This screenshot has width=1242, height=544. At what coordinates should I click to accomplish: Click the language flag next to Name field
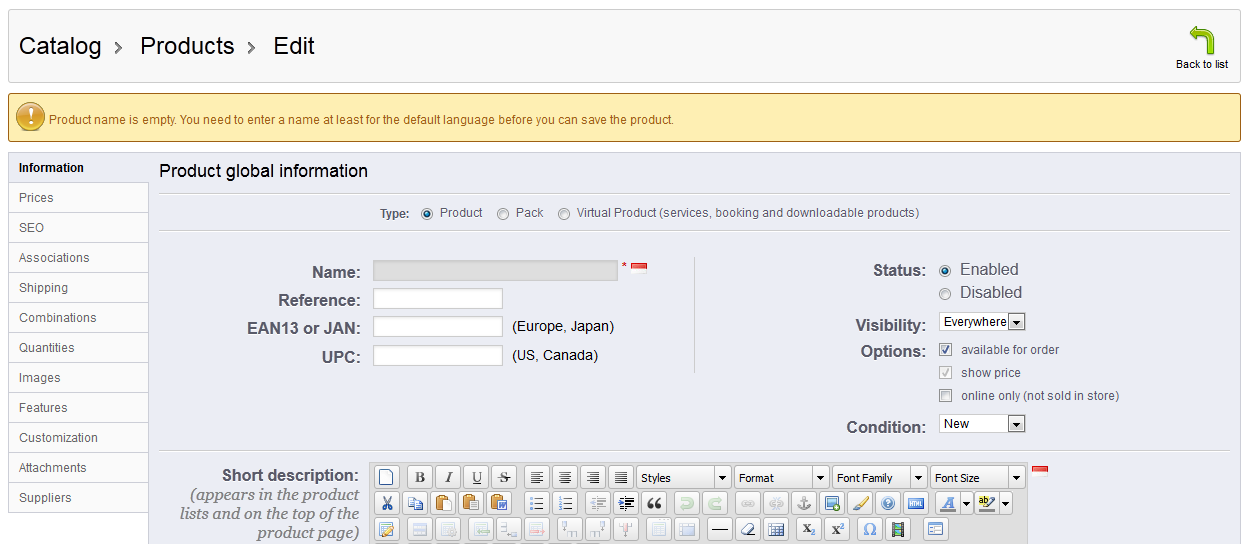pyautogui.click(x=639, y=267)
